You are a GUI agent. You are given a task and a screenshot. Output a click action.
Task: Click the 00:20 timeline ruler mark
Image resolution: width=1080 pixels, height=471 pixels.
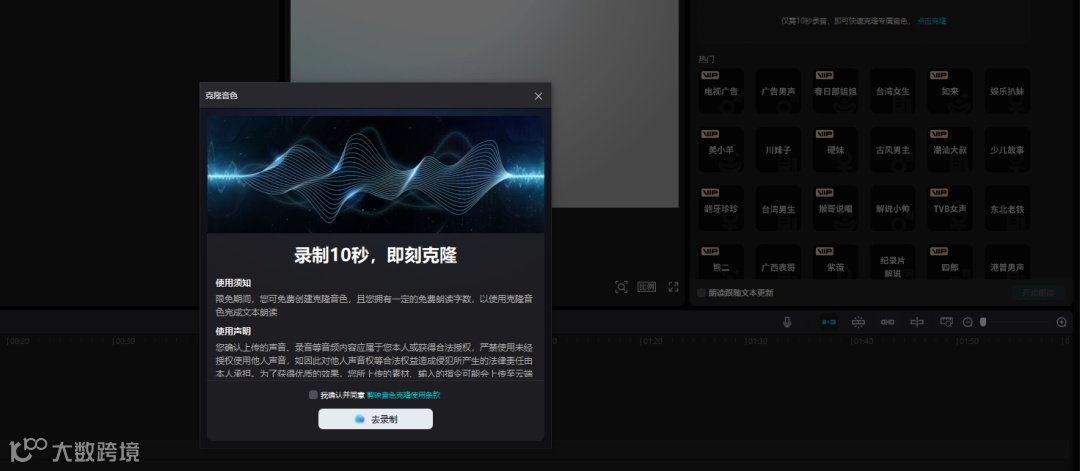coord(18,342)
